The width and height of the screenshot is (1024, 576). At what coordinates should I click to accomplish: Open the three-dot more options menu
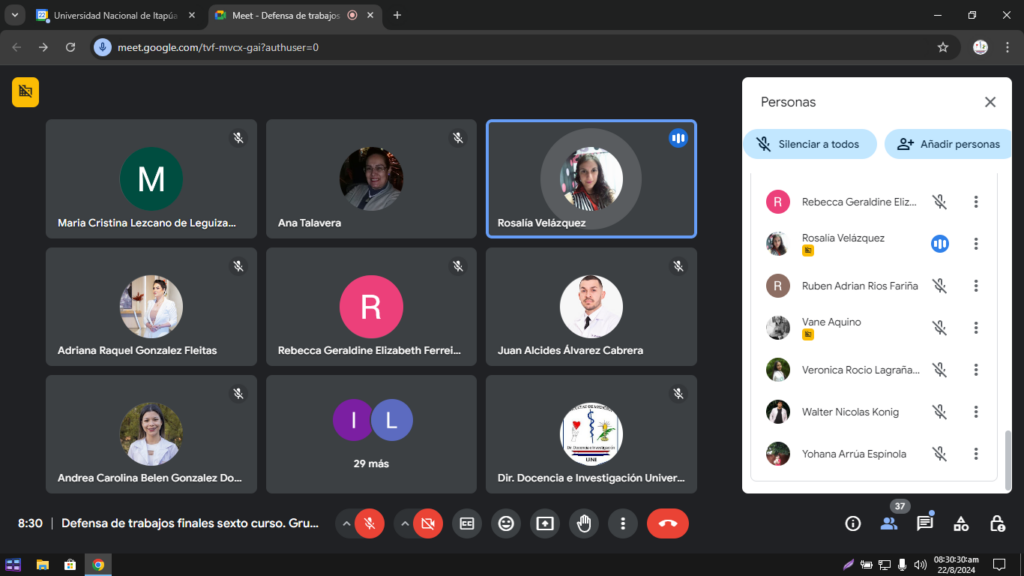[x=623, y=523]
